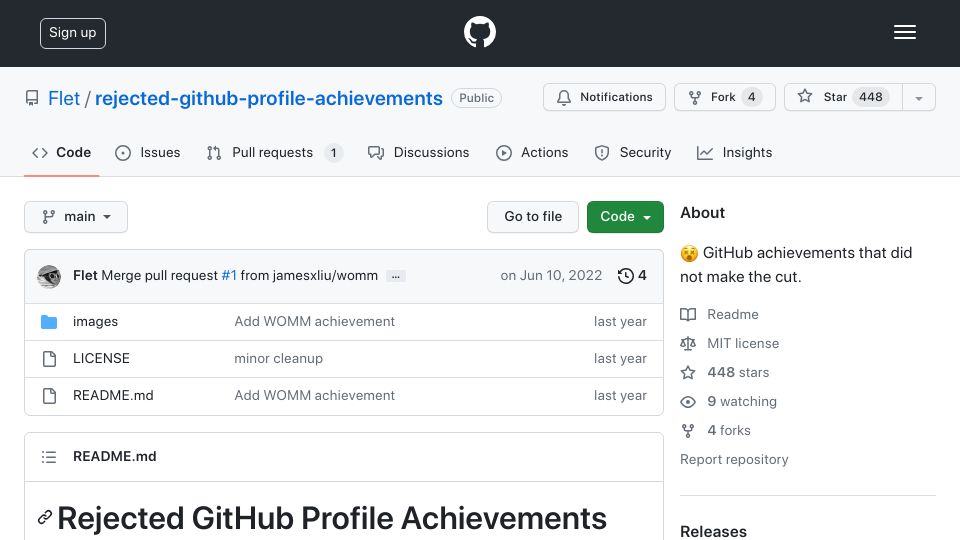This screenshot has height=540, width=960.
Task: Switch to the Issues tab
Action: click(x=148, y=152)
